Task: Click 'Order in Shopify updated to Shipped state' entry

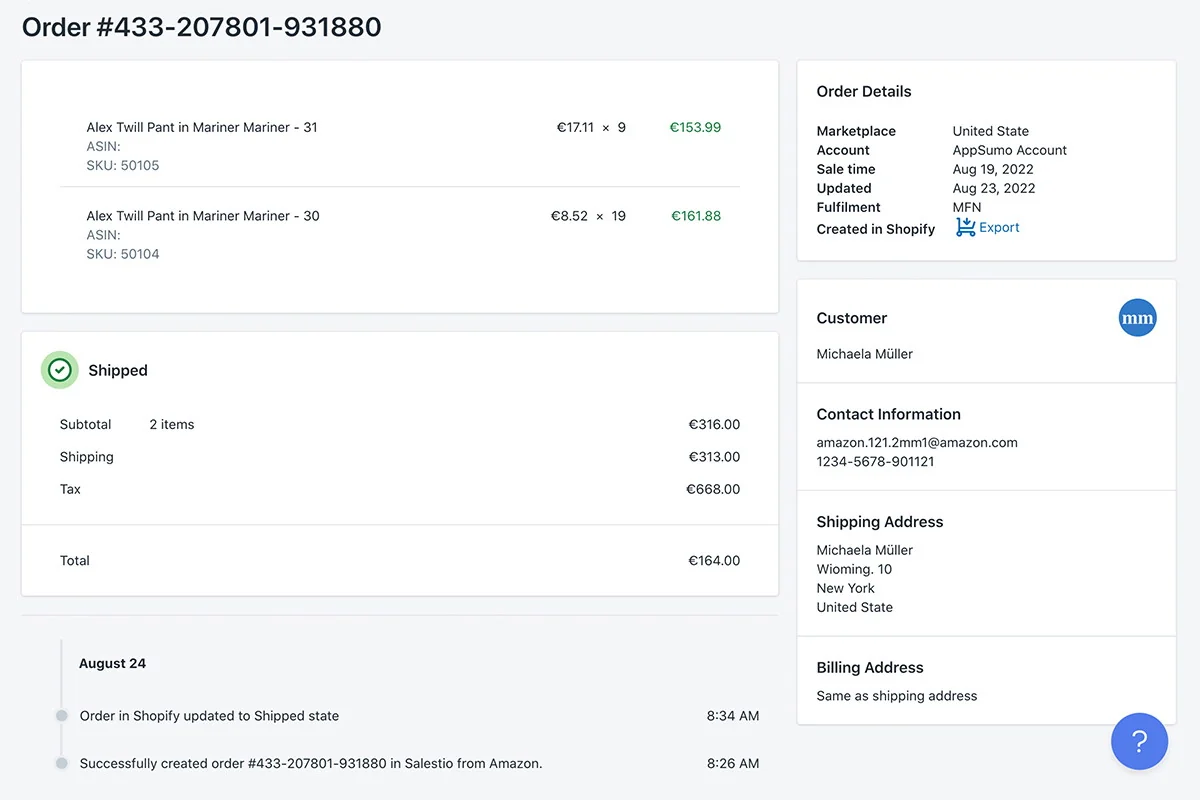Action: pyautogui.click(x=209, y=716)
